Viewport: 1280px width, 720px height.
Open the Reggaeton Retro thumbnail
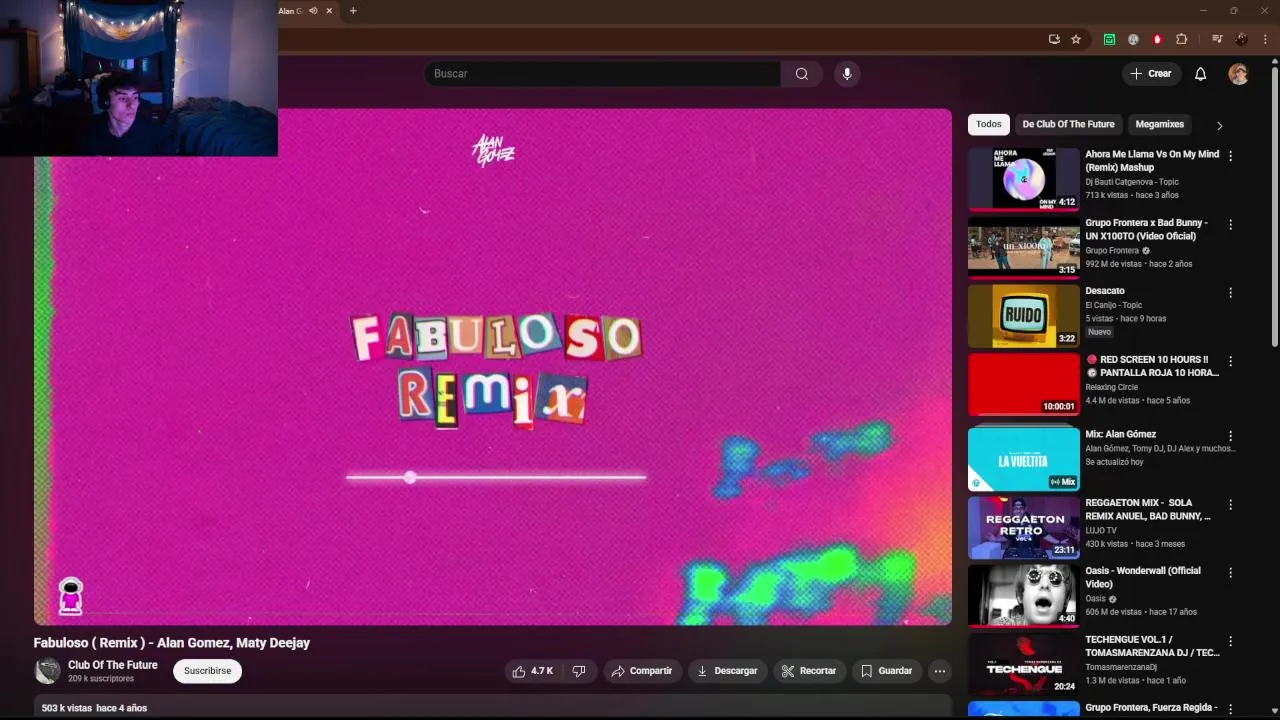coord(1024,527)
